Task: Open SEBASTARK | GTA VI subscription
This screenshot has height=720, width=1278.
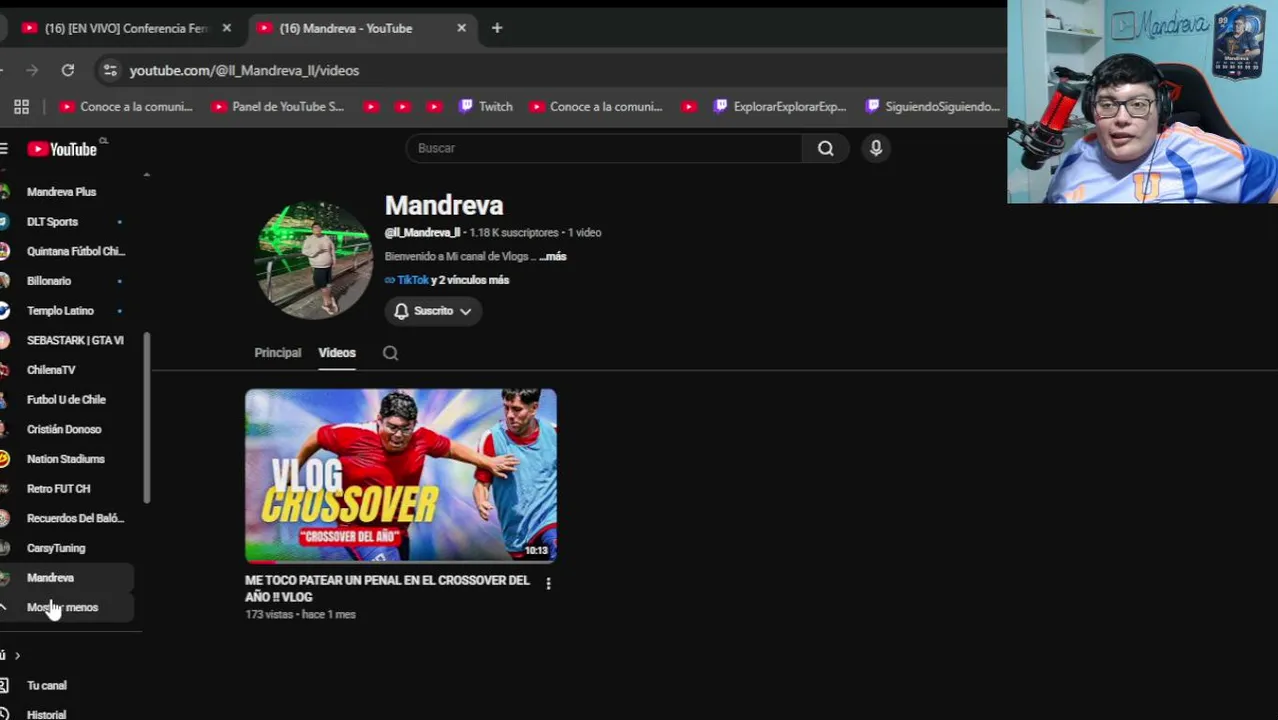Action: 62,340
